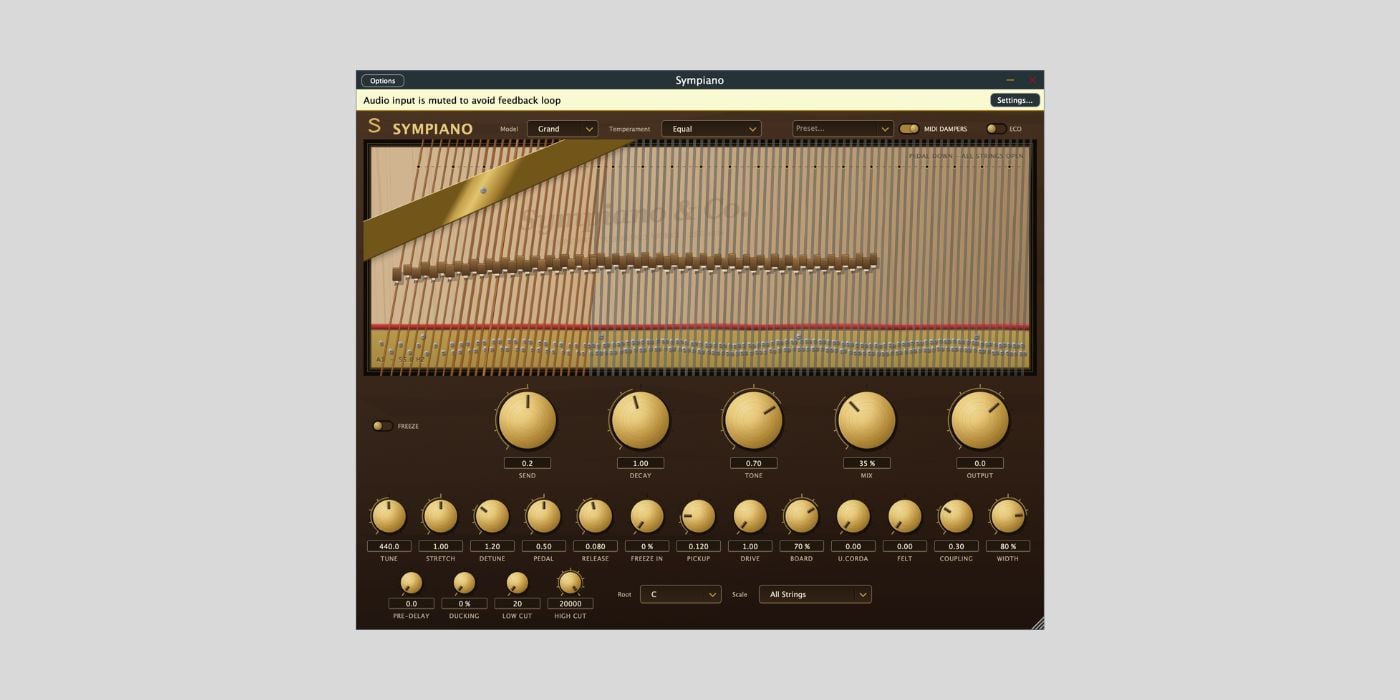
Task: Click the U.Corda knob
Action: [853, 517]
